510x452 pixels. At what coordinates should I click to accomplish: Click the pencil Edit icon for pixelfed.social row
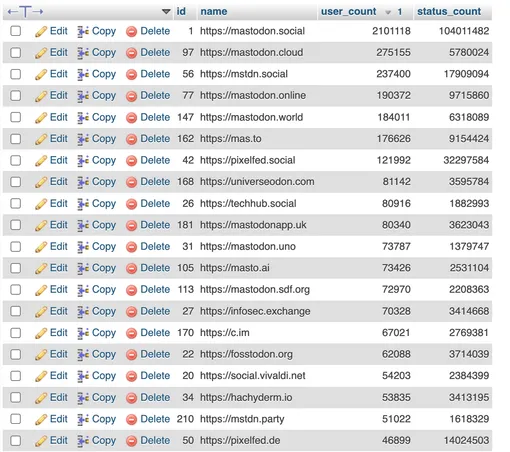41,161
